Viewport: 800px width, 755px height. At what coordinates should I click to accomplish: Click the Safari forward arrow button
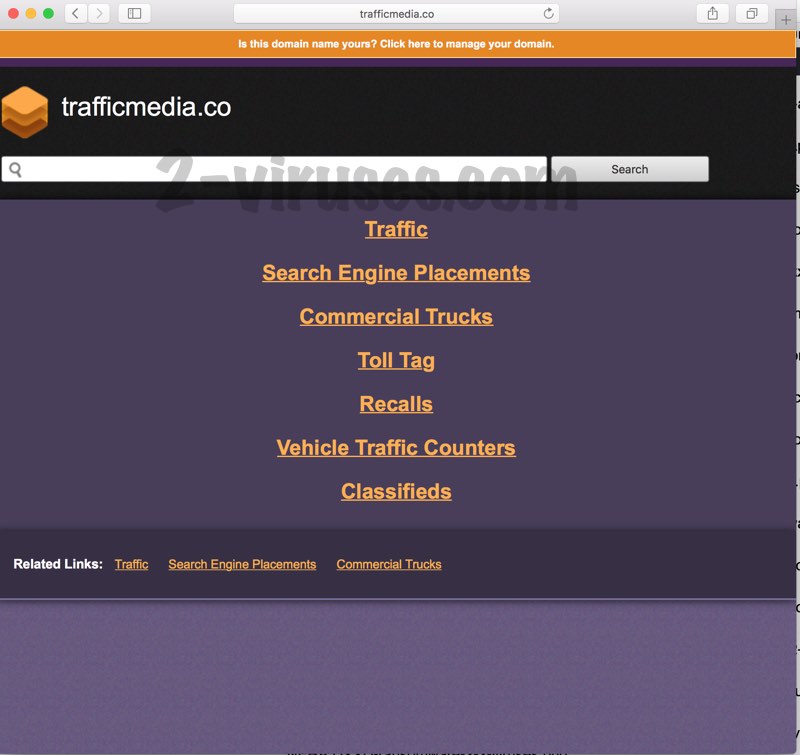(x=99, y=14)
